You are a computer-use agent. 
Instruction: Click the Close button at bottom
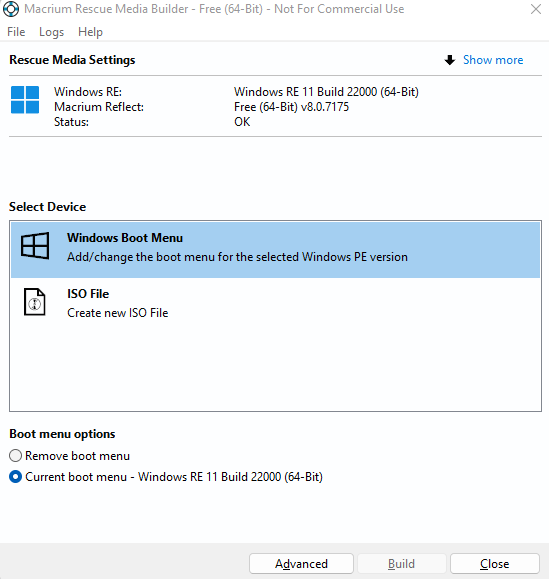pos(495,563)
